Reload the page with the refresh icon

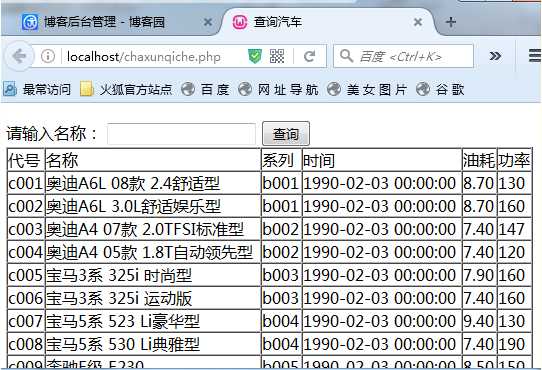(x=309, y=56)
